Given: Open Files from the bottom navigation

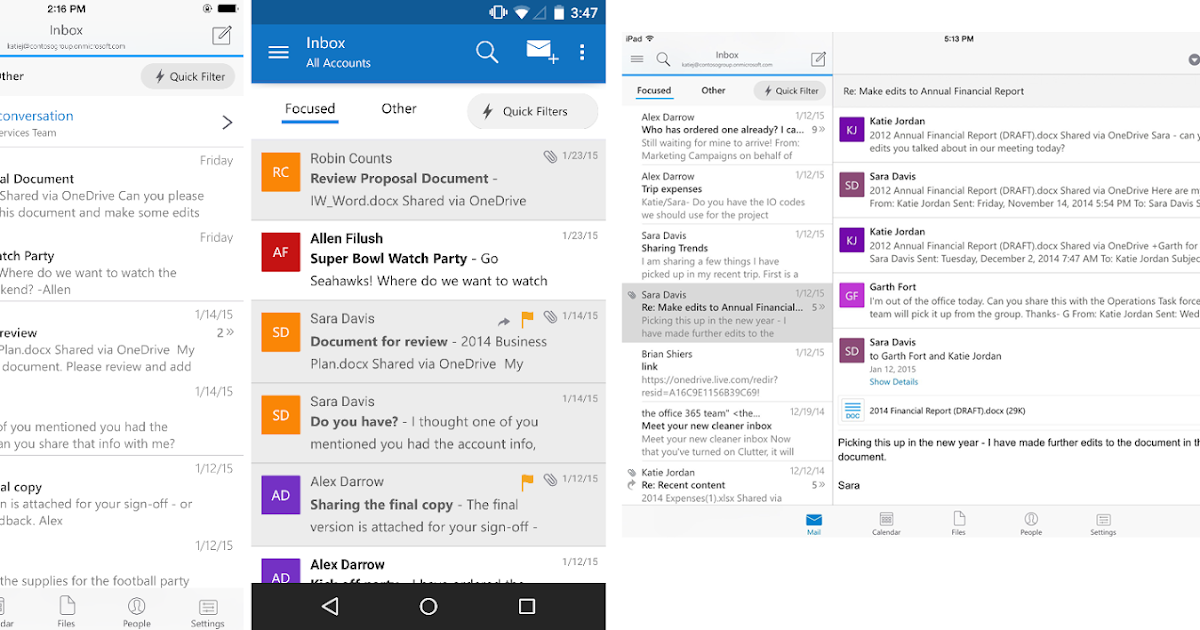Looking at the screenshot, I should tap(959, 521).
